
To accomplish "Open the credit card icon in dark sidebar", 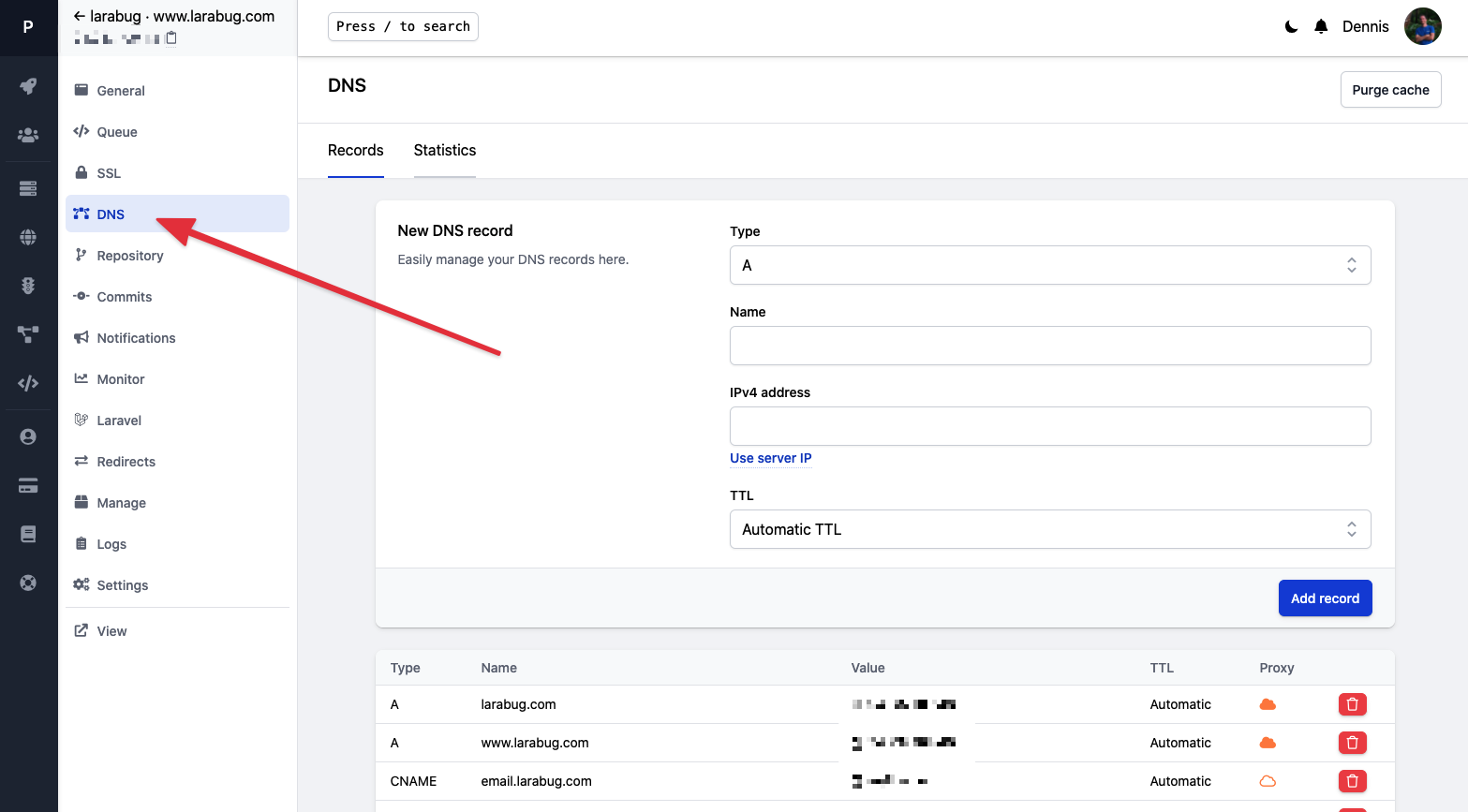I will [28, 485].
